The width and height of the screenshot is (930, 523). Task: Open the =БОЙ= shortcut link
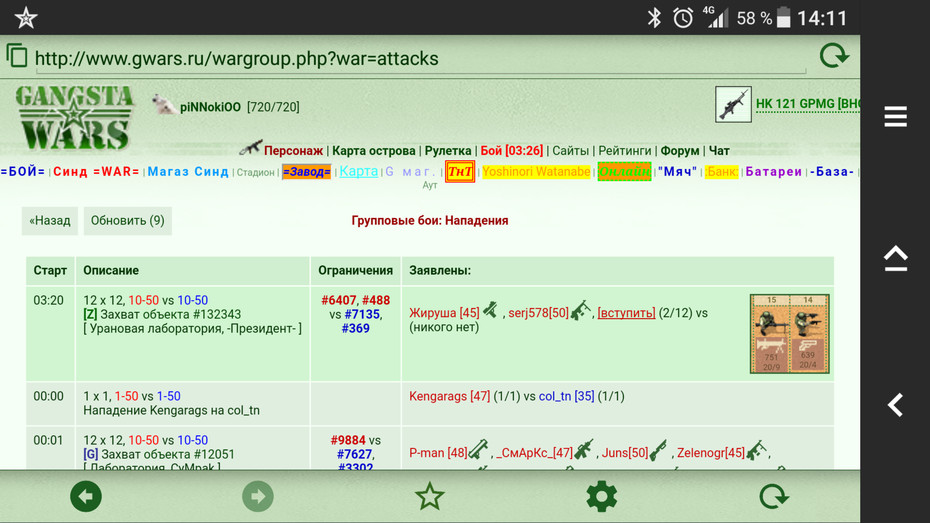[x=23, y=171]
